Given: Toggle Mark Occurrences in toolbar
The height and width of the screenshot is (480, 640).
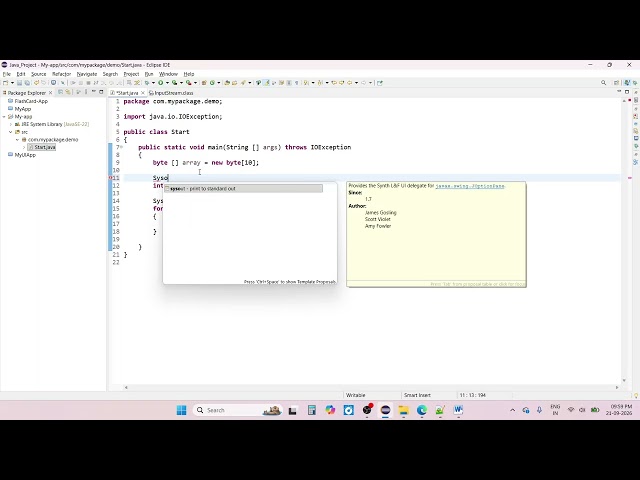Looking at the screenshot, I should pos(267,83).
